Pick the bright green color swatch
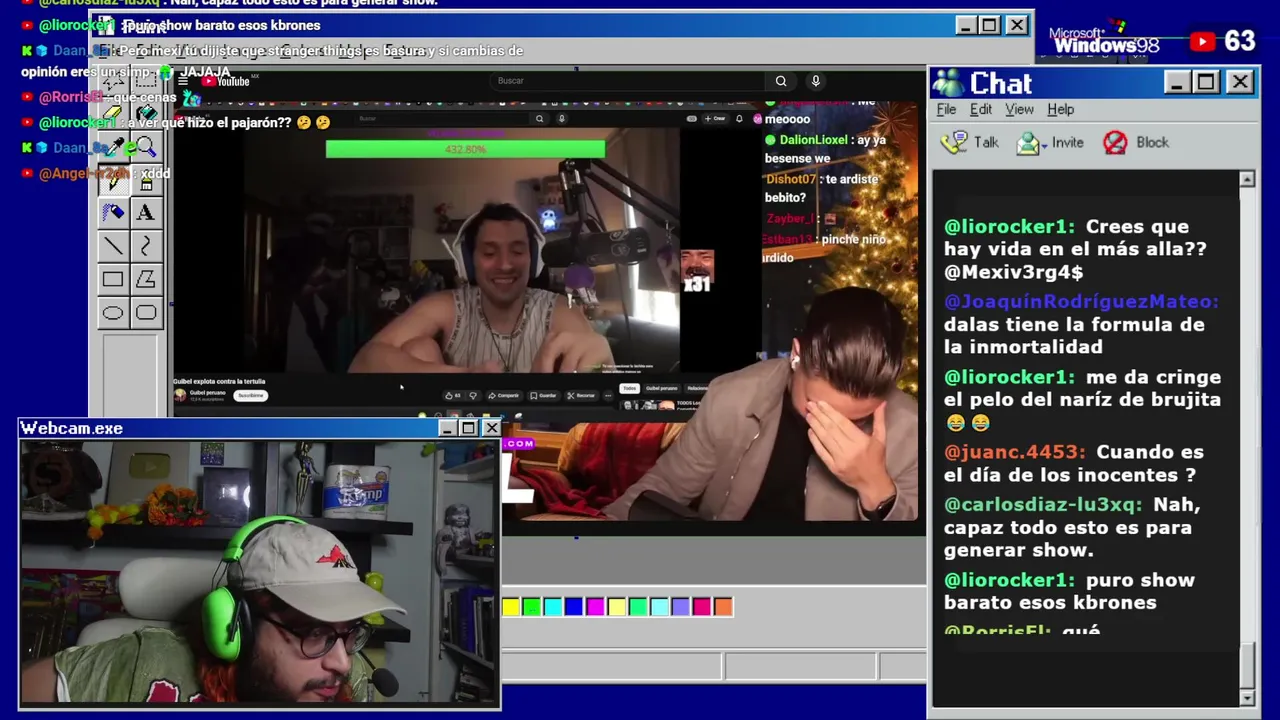Screen dimensions: 1280x720 click(532, 606)
